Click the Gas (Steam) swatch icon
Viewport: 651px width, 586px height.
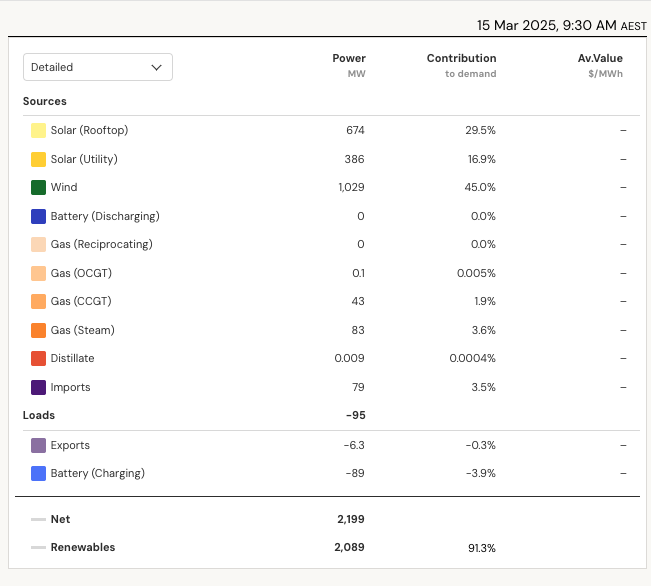coord(39,330)
